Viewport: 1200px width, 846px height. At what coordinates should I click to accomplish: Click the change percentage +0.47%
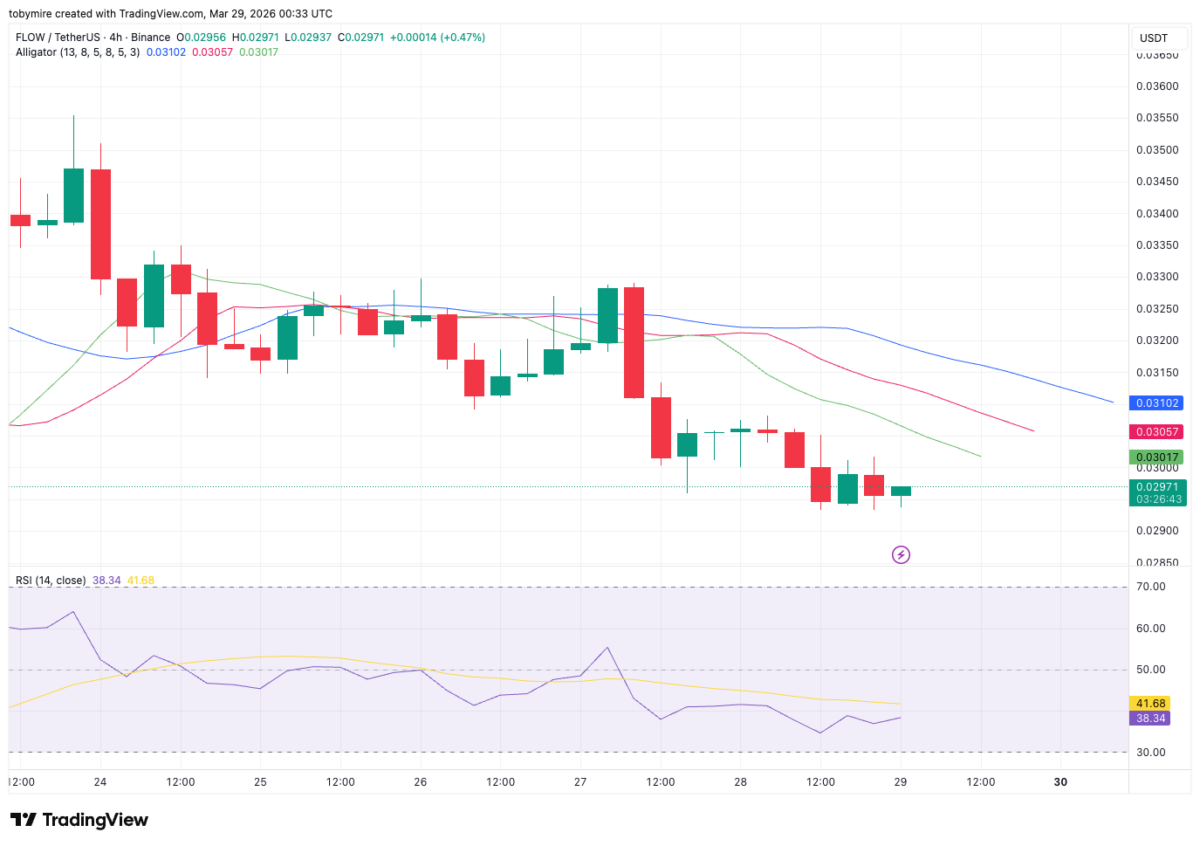tap(460, 34)
